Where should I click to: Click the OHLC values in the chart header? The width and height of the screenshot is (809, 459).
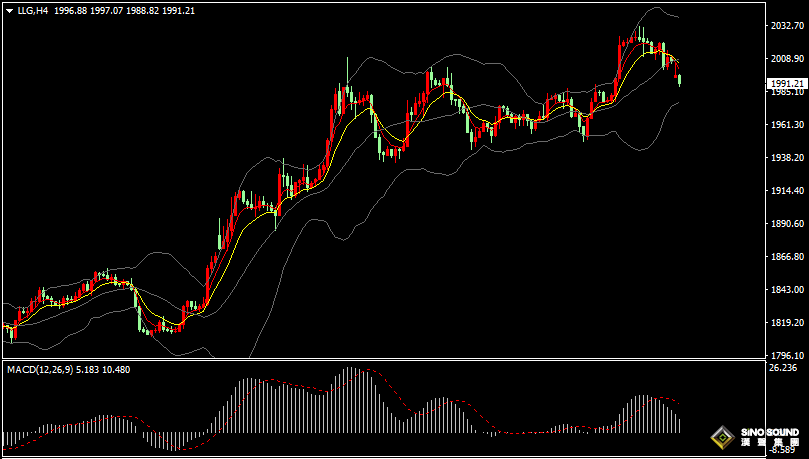[139, 10]
